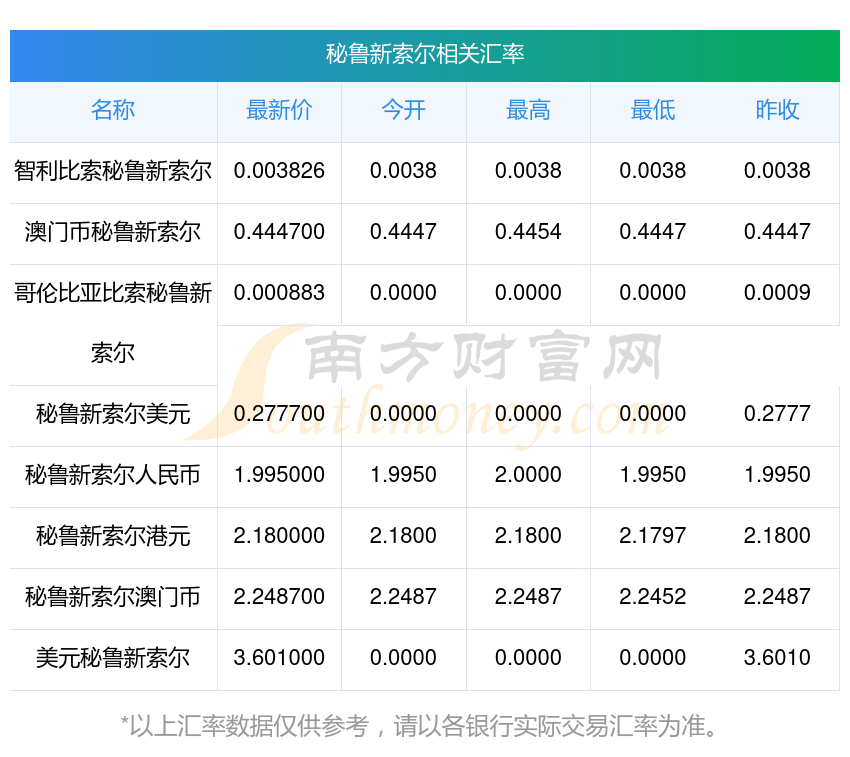The image size is (850, 757).
Task: Click 昨收 value in 秘鲁新索尔港元 row
Action: (x=777, y=536)
